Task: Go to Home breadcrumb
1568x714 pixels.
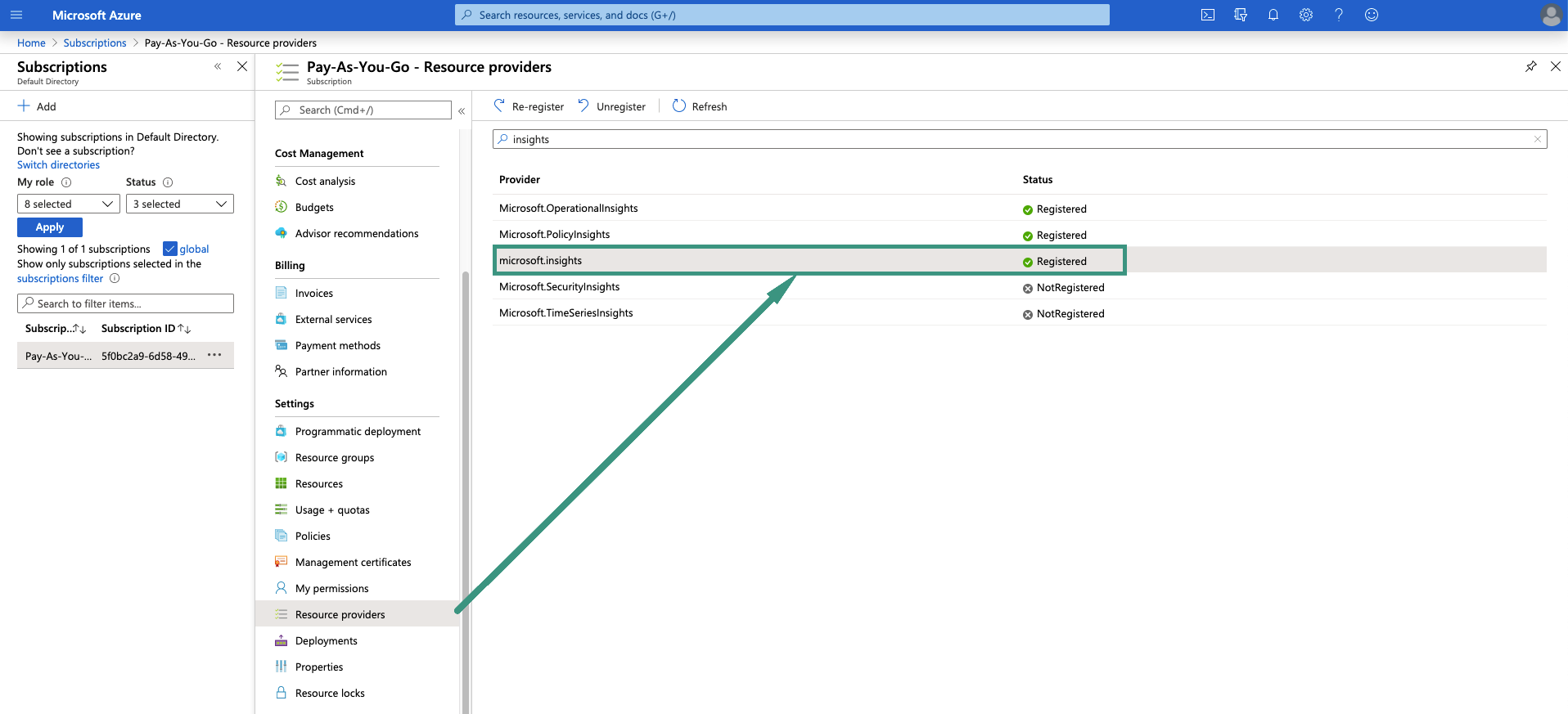Action: [31, 43]
